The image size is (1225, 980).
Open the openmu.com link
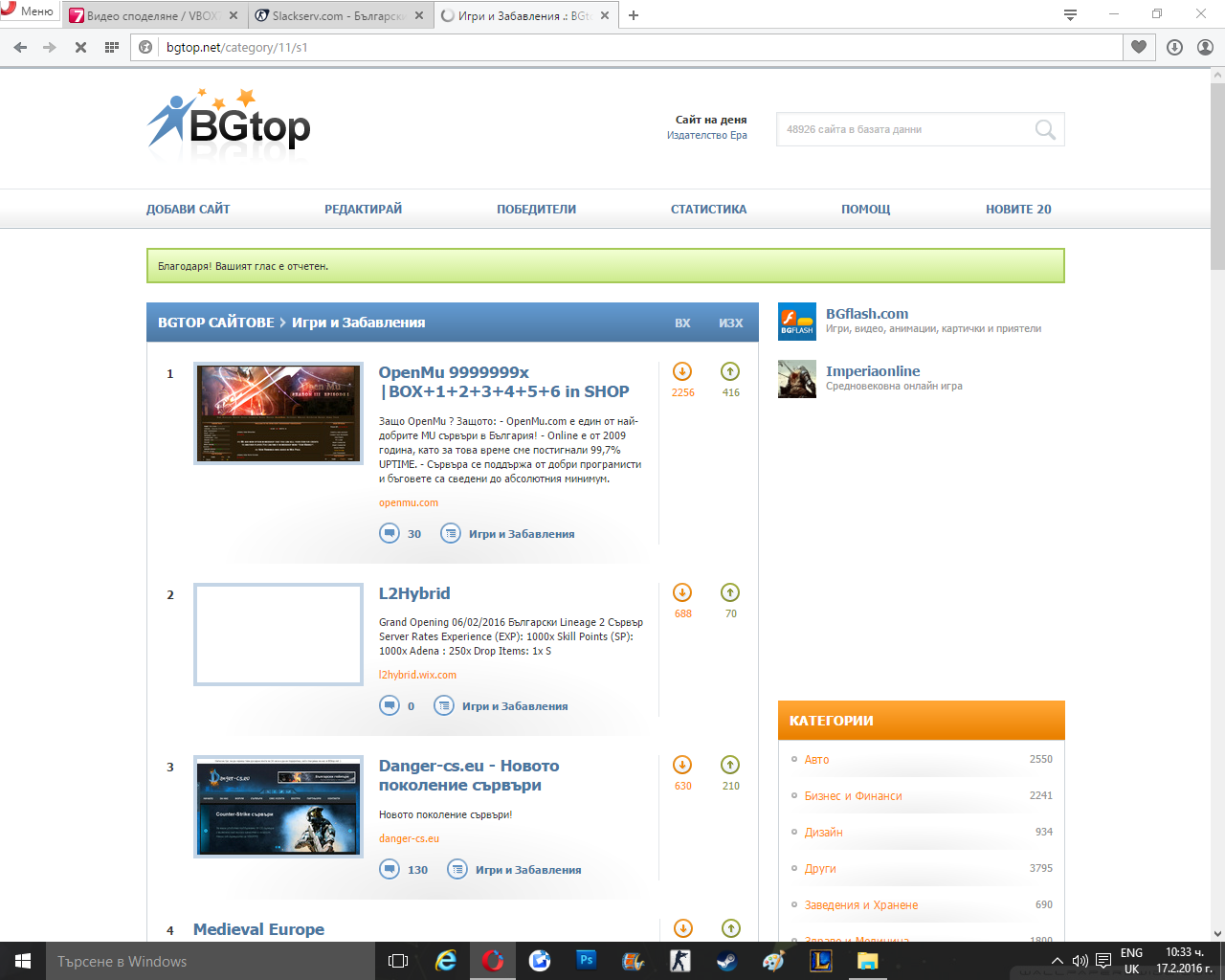(409, 502)
